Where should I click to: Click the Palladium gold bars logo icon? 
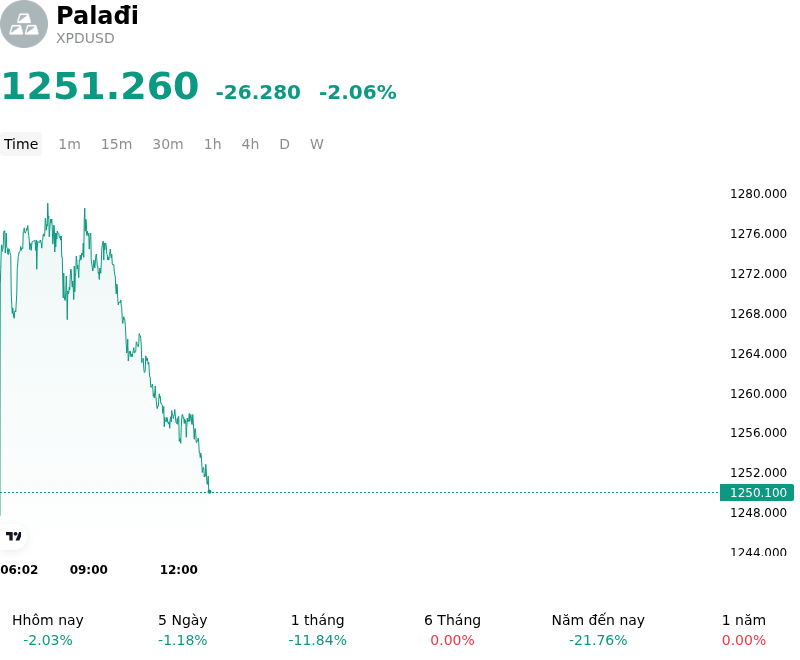tap(23, 24)
